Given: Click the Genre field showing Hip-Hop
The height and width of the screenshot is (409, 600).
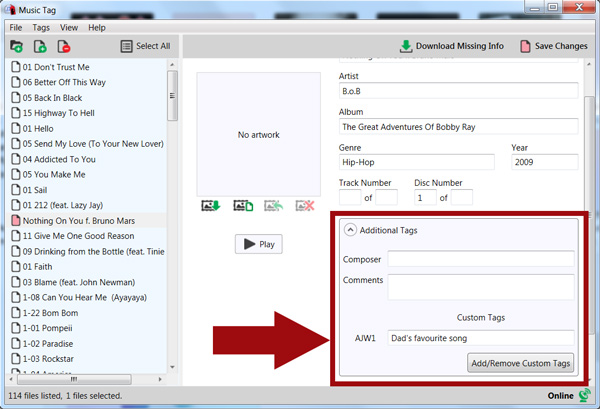Looking at the screenshot, I should 416,162.
